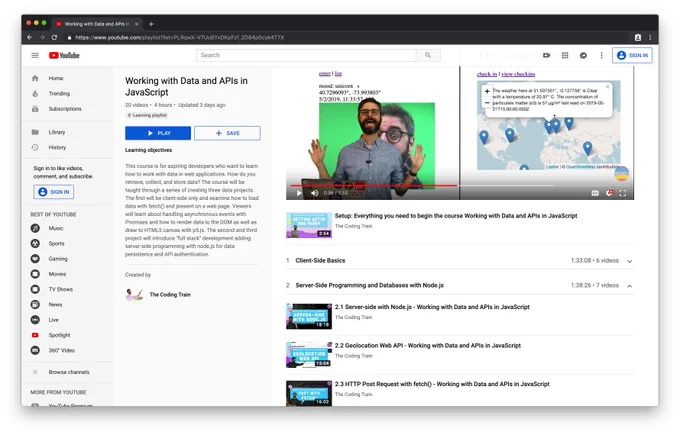Open the Setup video thumbnail
Screen dimensions: 680x435
309,225
